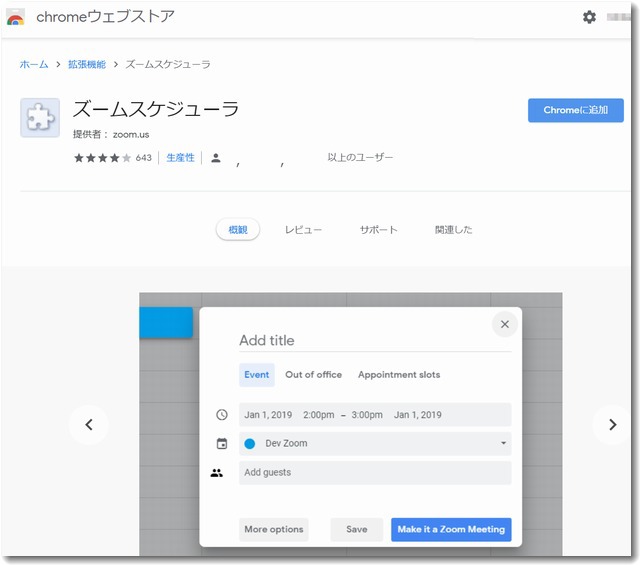Click the 3:00pm end time
Screen dimensions: 640x565
pyautogui.click(x=367, y=415)
